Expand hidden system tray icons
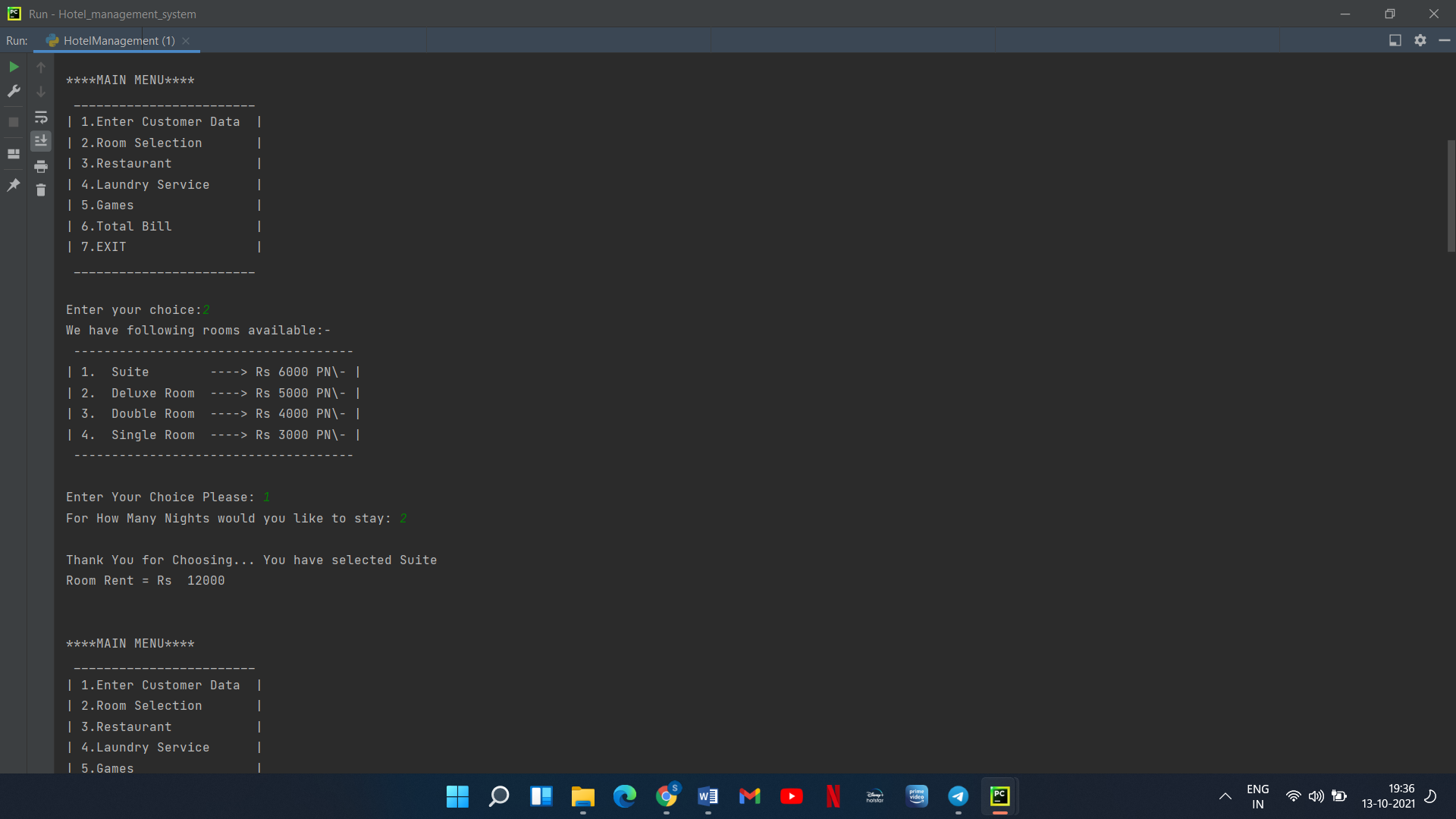This screenshot has height=819, width=1456. 1225,796
